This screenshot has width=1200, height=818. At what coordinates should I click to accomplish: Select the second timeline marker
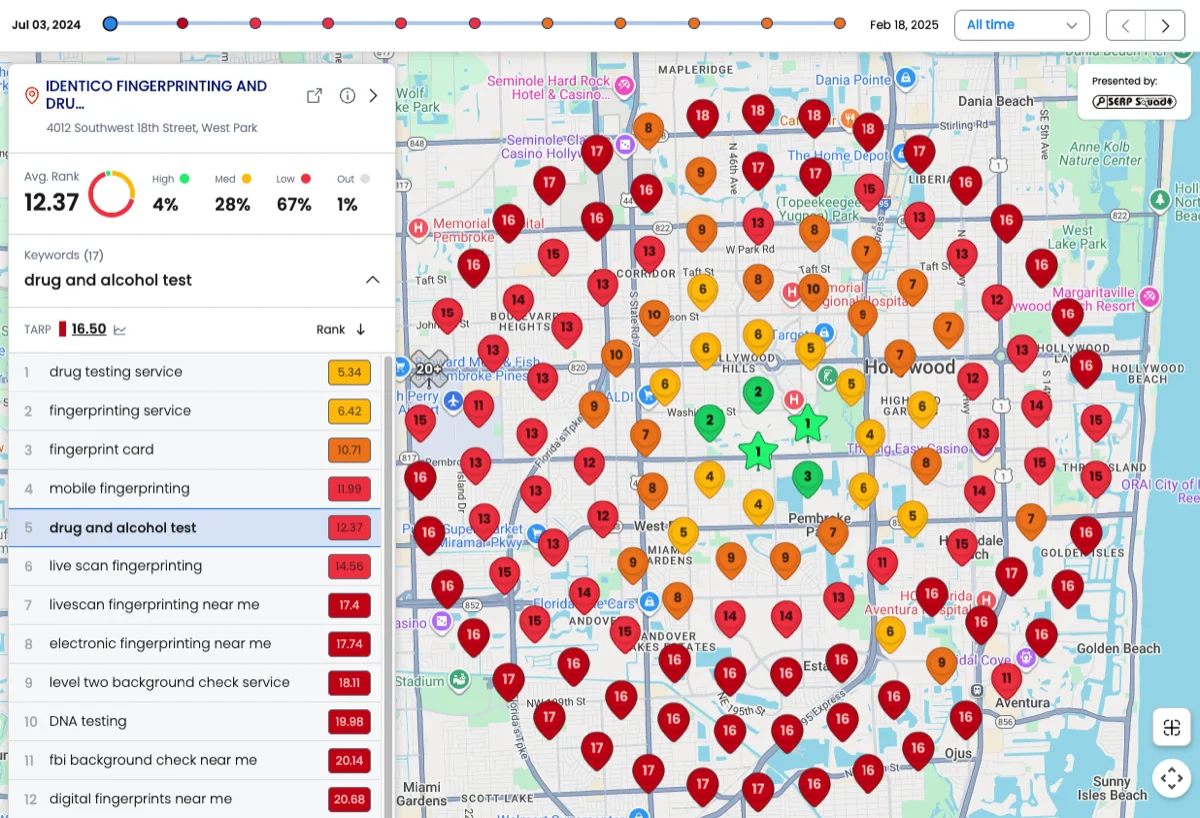point(182,23)
